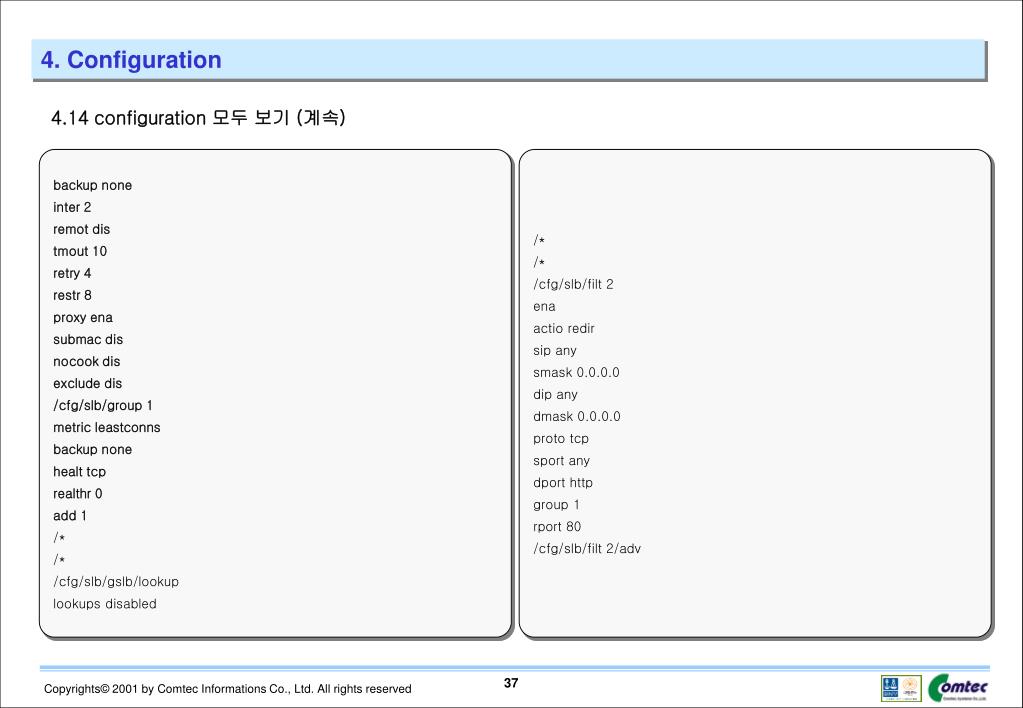Viewport: 1023px width, 708px height.
Task: Select the '/cfg/slb/group 1' command line
Action: (x=103, y=406)
